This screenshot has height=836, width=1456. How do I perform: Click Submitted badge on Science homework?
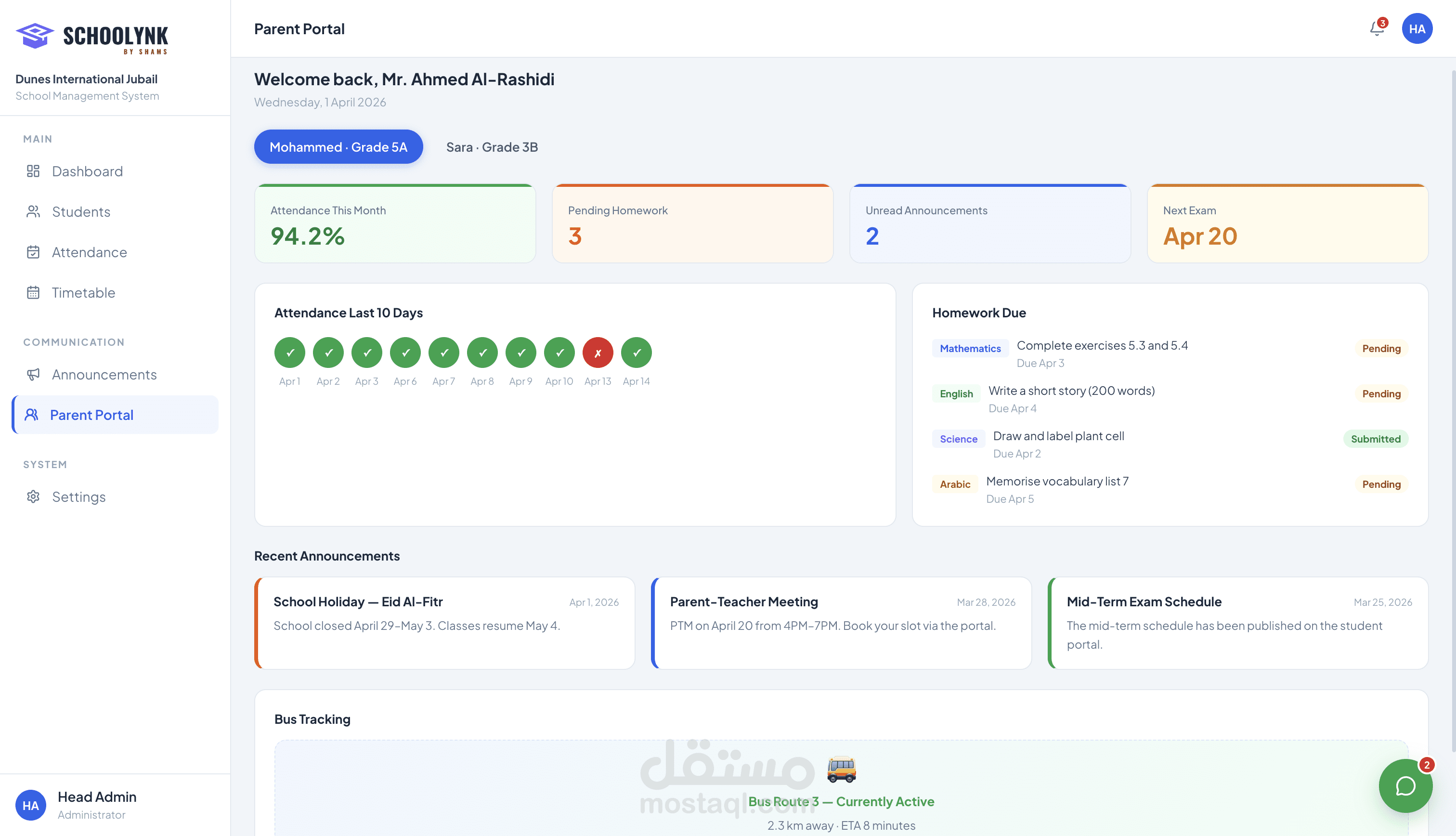pyautogui.click(x=1375, y=439)
